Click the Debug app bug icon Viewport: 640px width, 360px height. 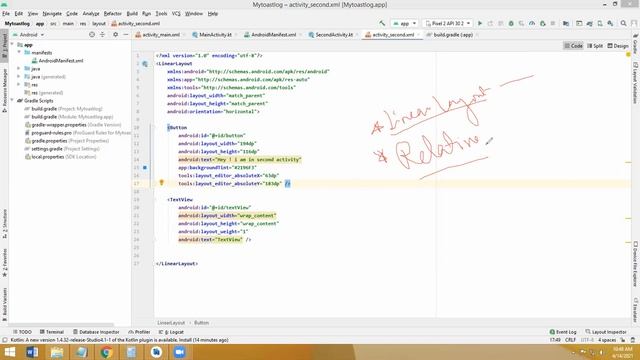click(511, 24)
